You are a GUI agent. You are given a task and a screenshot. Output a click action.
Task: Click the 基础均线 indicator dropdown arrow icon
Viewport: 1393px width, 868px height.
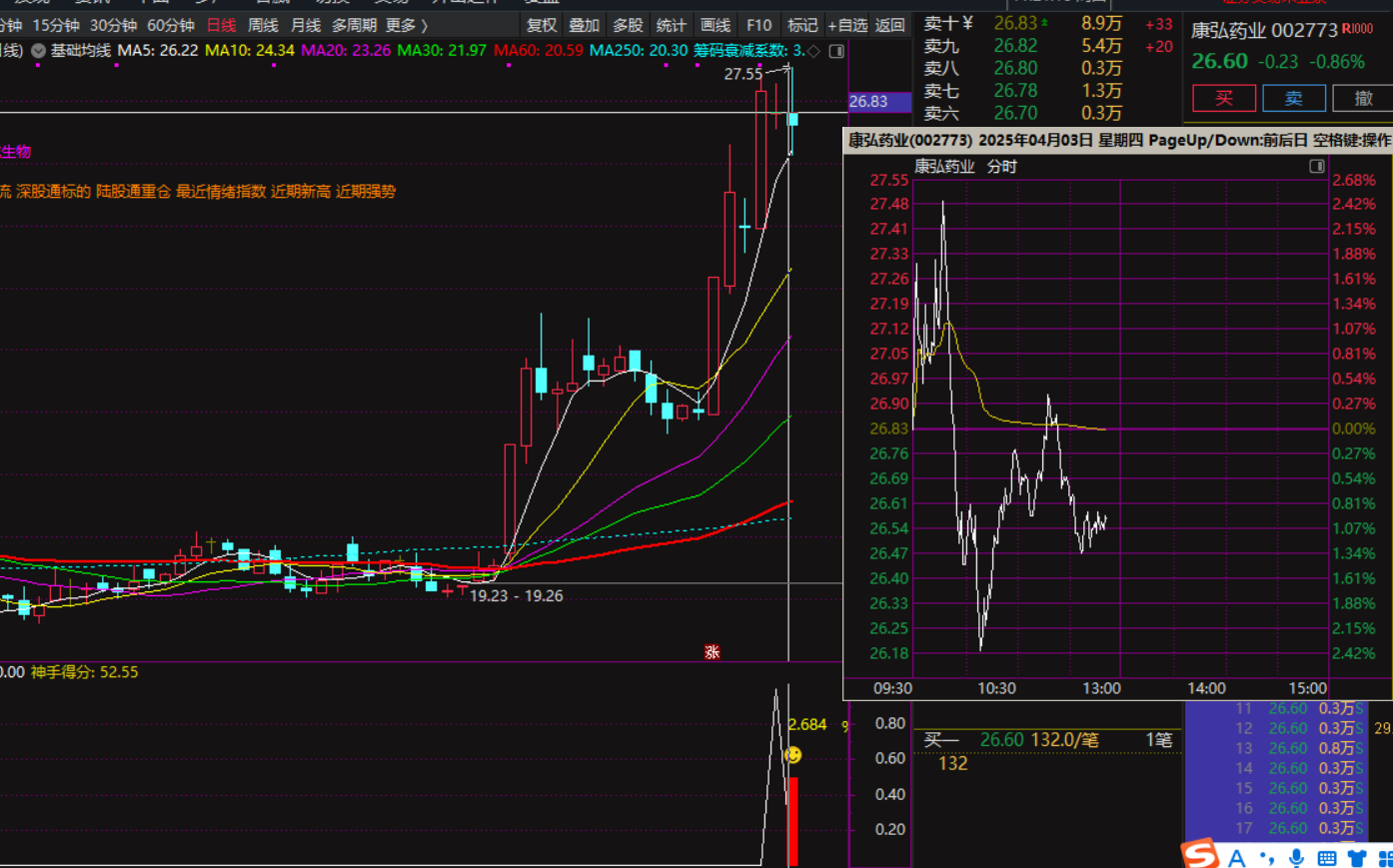pos(38,50)
